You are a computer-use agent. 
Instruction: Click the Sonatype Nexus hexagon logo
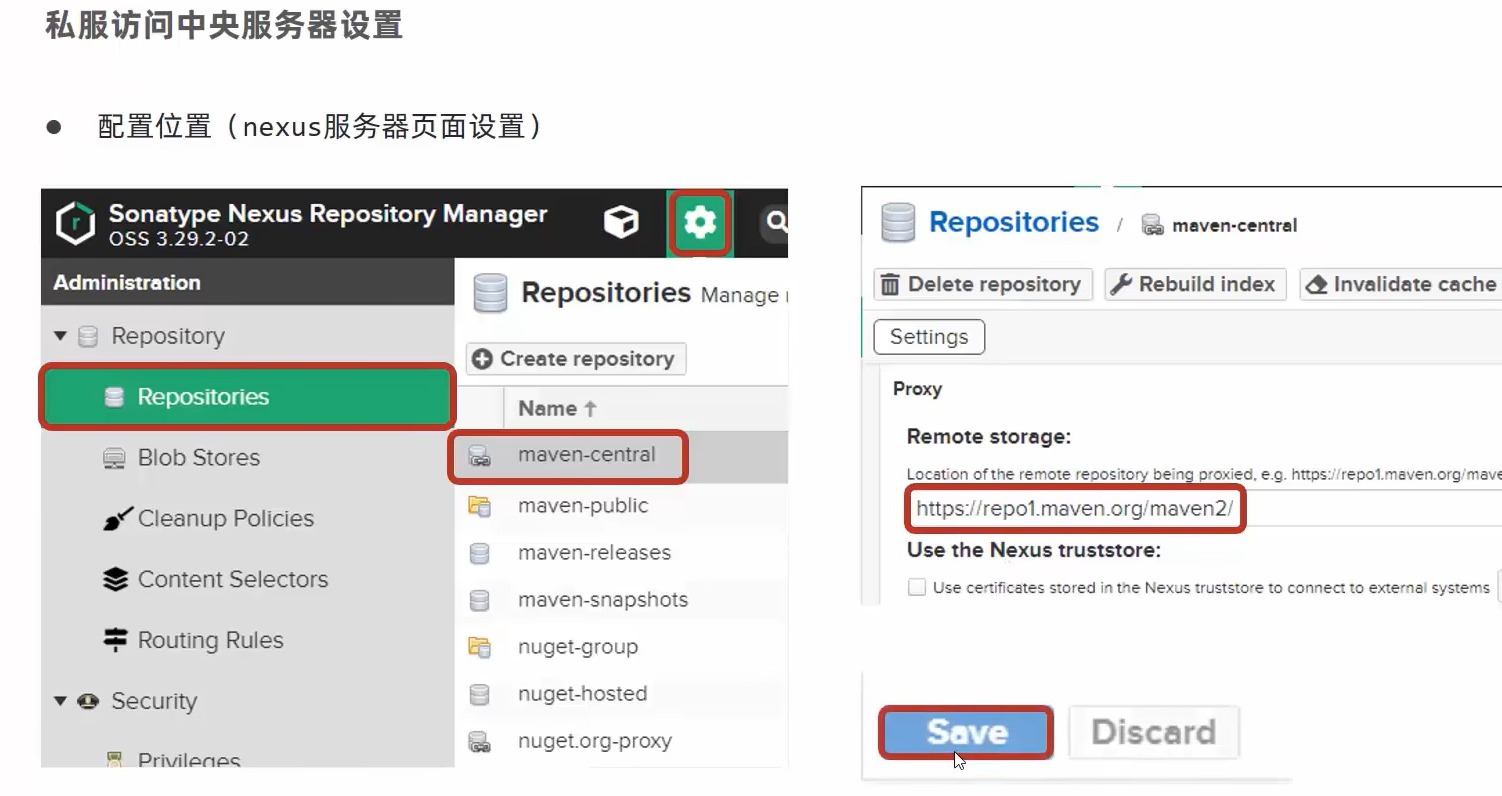tap(75, 222)
